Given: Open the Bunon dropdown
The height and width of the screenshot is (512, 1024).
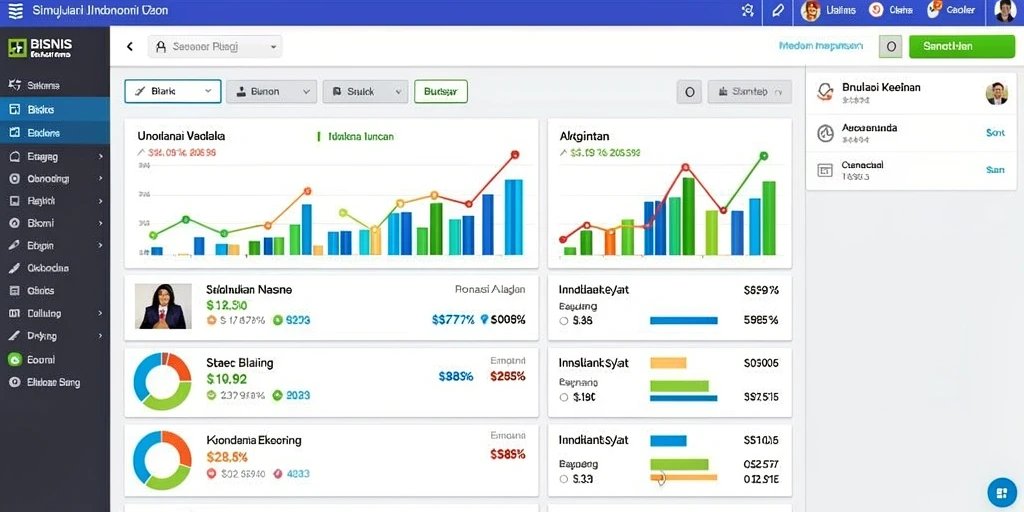Looking at the screenshot, I should coord(272,91).
